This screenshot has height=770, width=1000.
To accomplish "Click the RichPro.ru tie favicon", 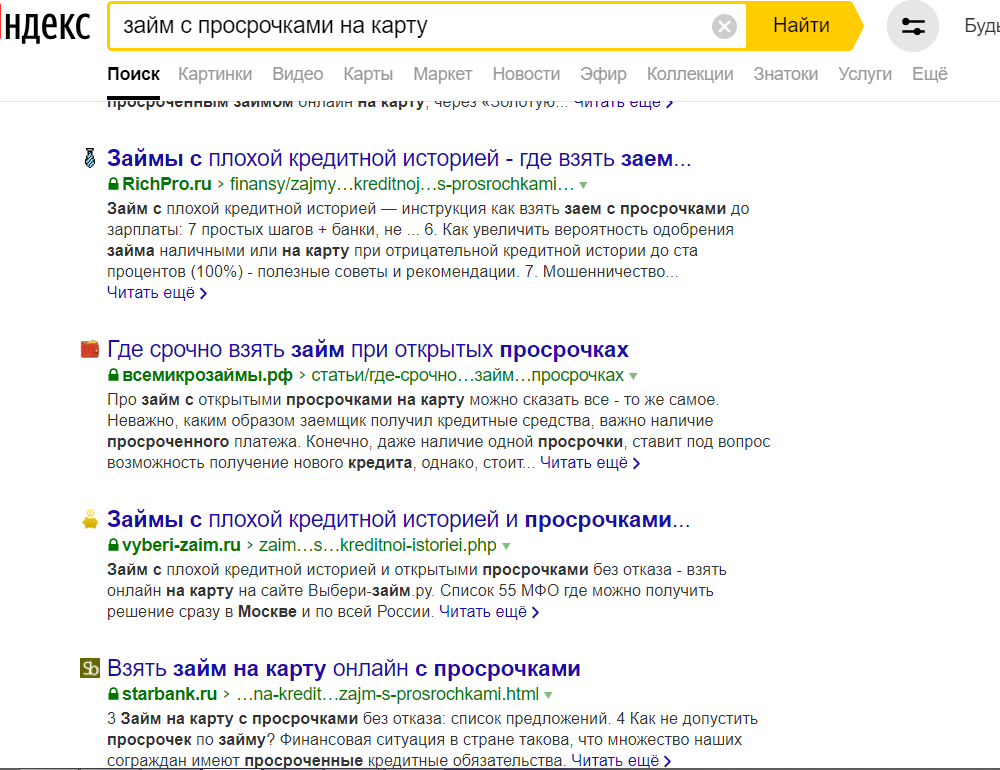I will 90,158.
